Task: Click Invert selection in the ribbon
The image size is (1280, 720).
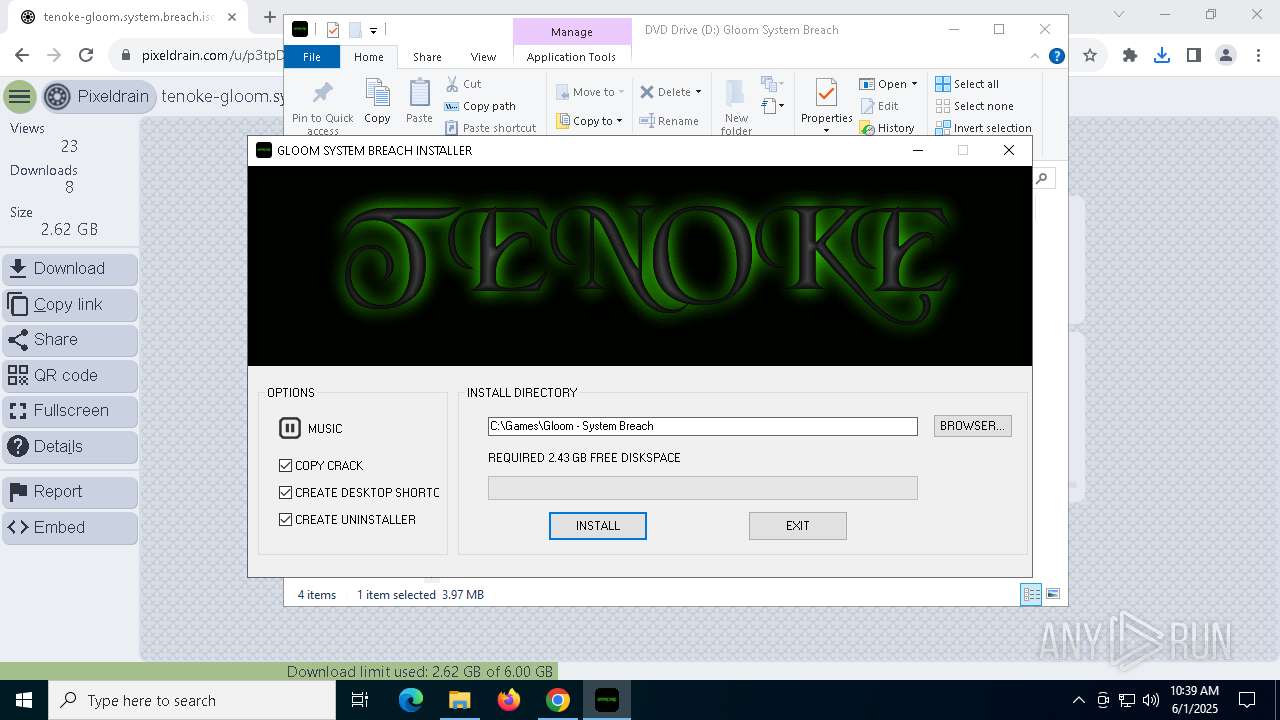Action: pos(983,128)
